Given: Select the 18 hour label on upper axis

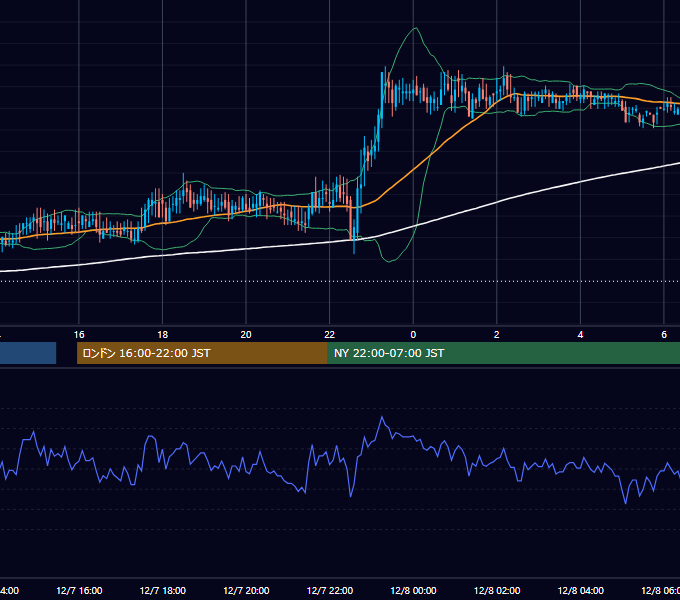Looking at the screenshot, I should point(162,335).
